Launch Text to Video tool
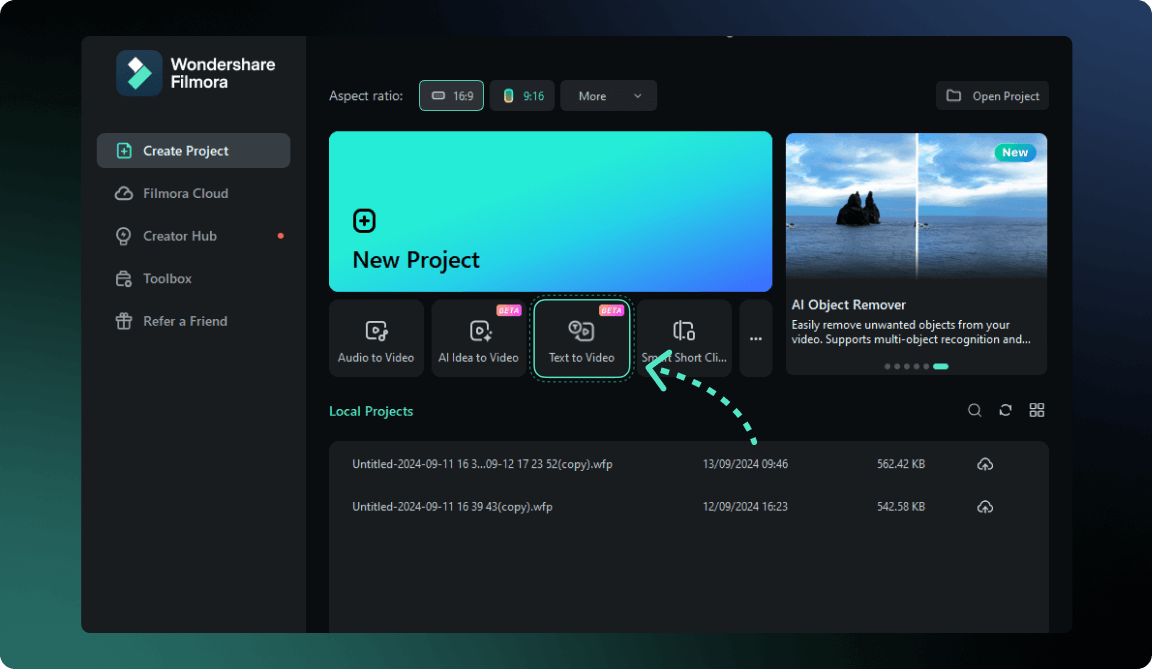Viewport: 1152px width, 669px height. 581,339
